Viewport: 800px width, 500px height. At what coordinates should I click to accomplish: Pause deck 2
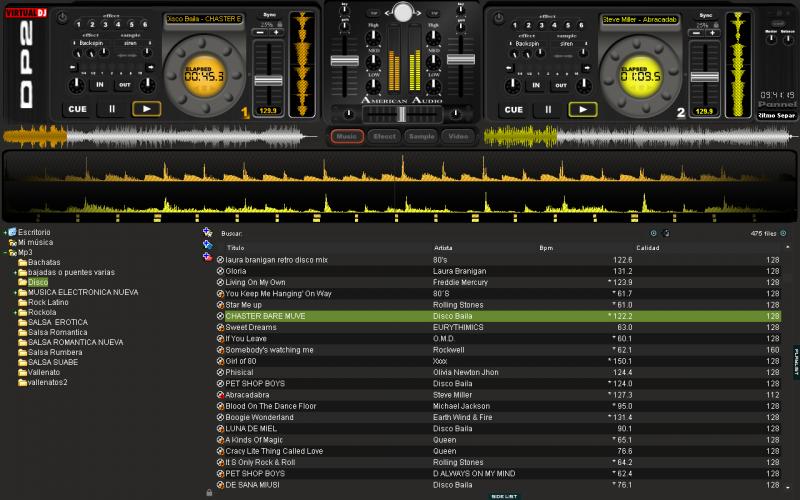(548, 109)
